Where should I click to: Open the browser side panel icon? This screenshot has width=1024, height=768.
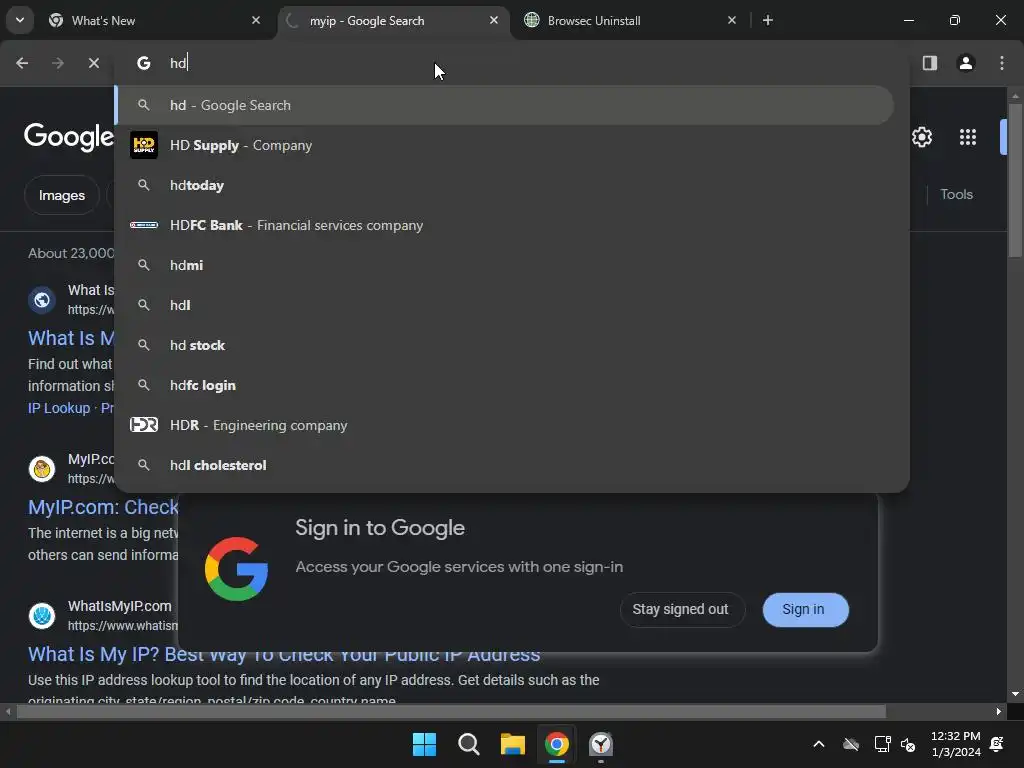pyautogui.click(x=930, y=63)
